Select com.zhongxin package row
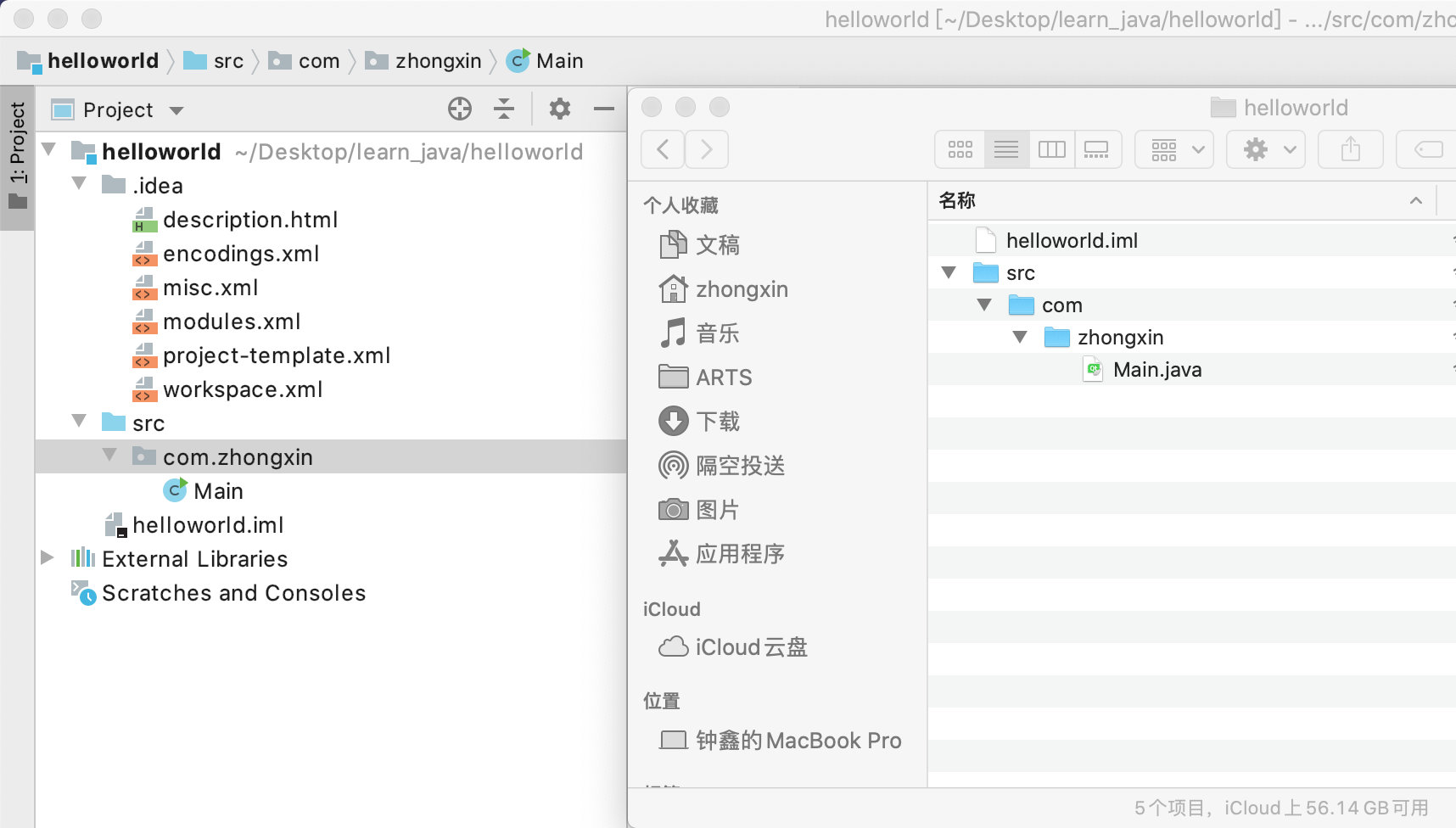This screenshot has height=828, width=1456. pyautogui.click(x=331, y=456)
